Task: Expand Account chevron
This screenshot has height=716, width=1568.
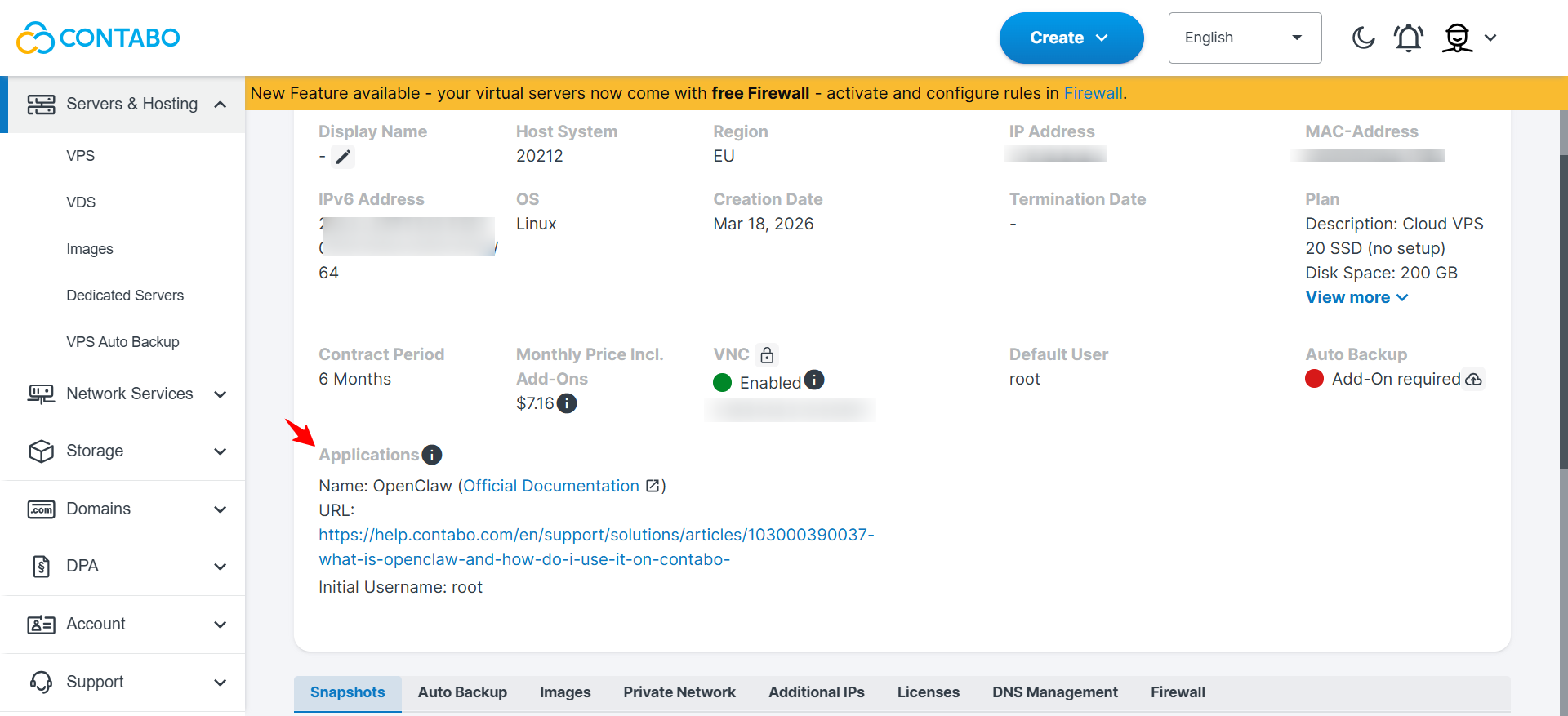Action: [220, 625]
